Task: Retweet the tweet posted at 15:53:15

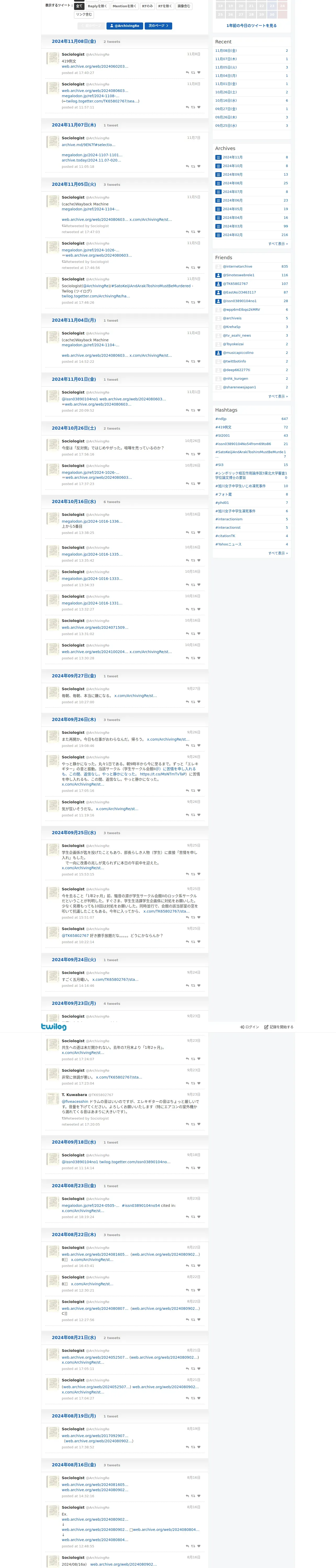Action: tap(193, 874)
